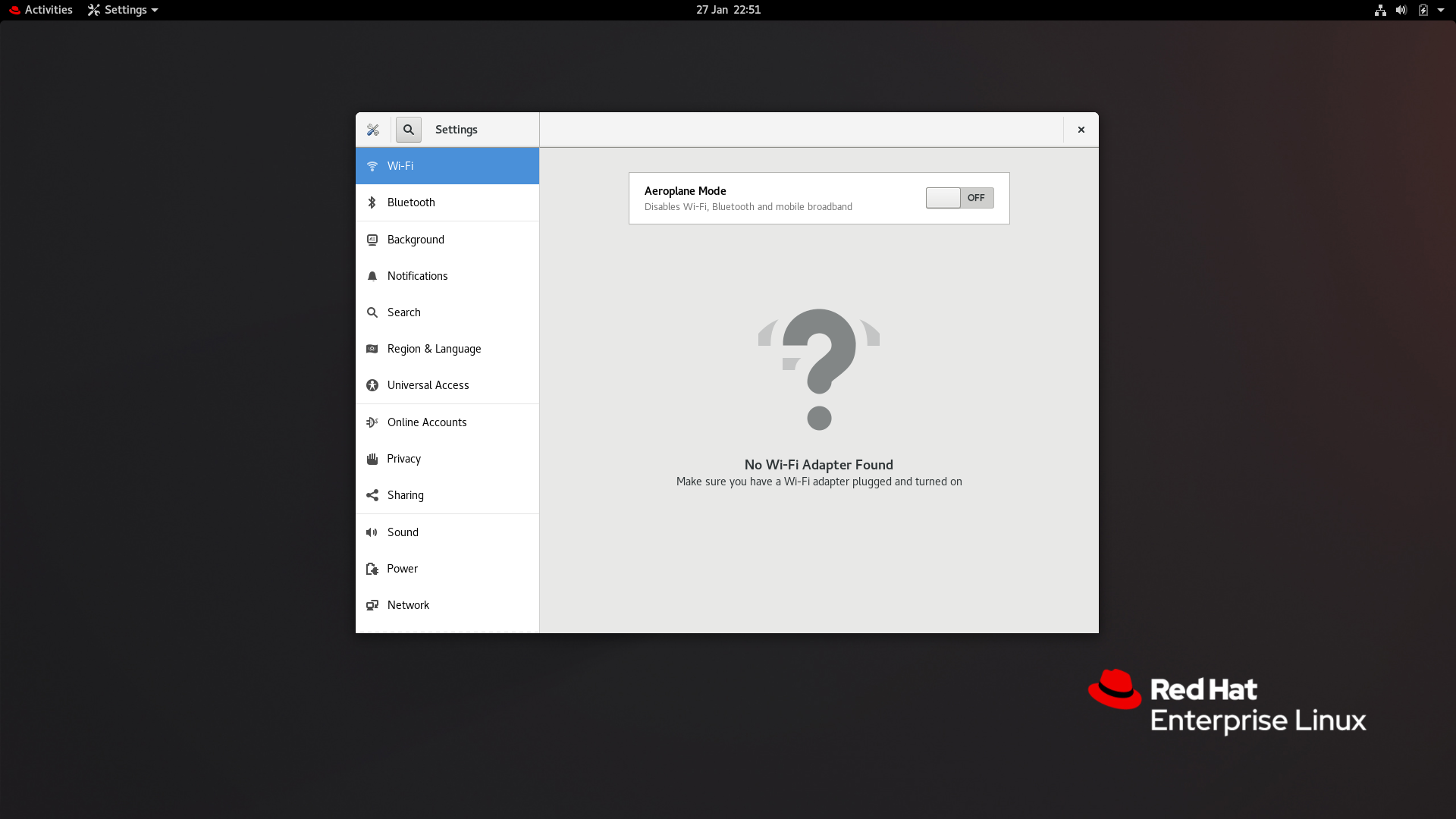Click the tools icon left of search
1456x819 pixels.
click(x=373, y=130)
